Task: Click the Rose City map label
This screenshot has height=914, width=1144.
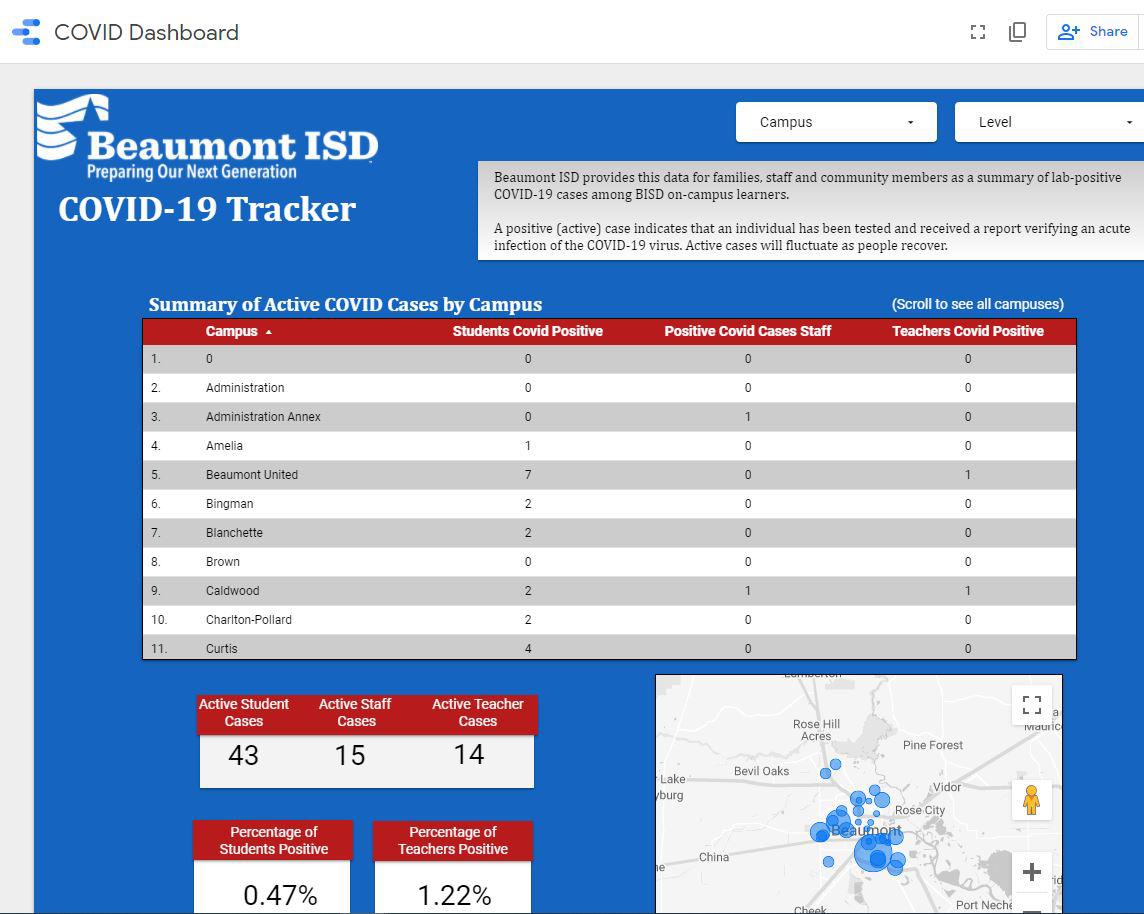Action: 919,810
